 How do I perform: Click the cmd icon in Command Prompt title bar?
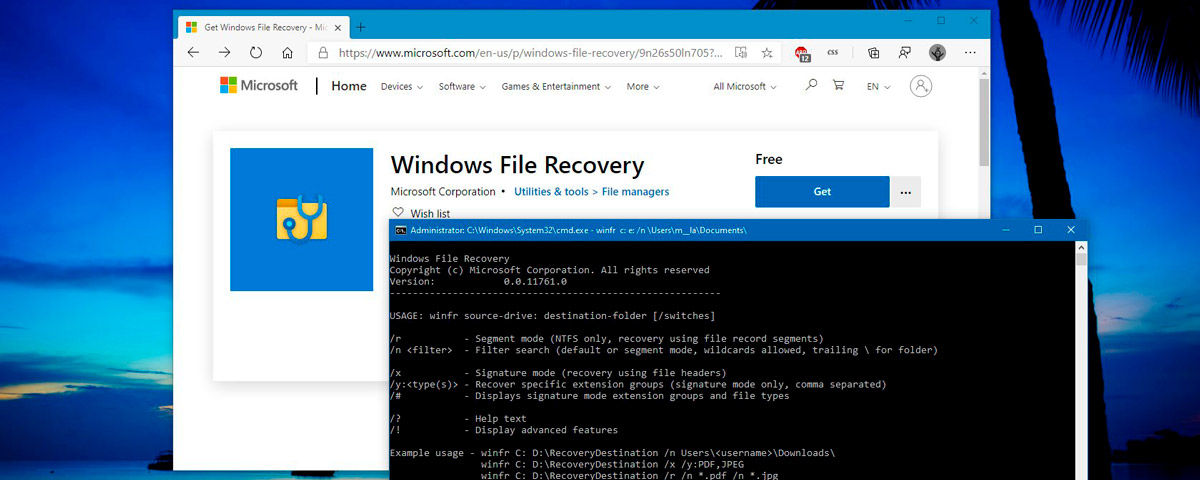tap(400, 230)
